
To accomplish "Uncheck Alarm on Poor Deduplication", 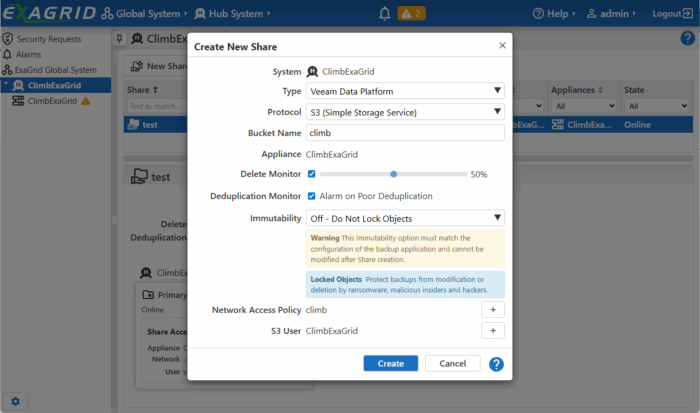I will click(312, 196).
